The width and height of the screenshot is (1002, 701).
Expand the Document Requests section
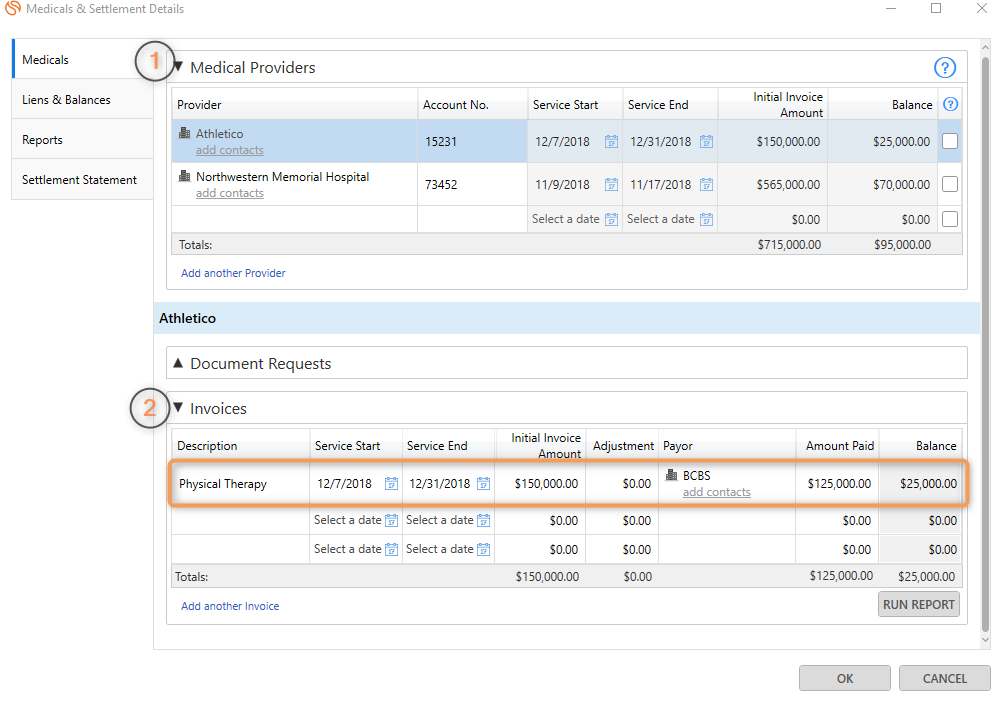click(179, 364)
